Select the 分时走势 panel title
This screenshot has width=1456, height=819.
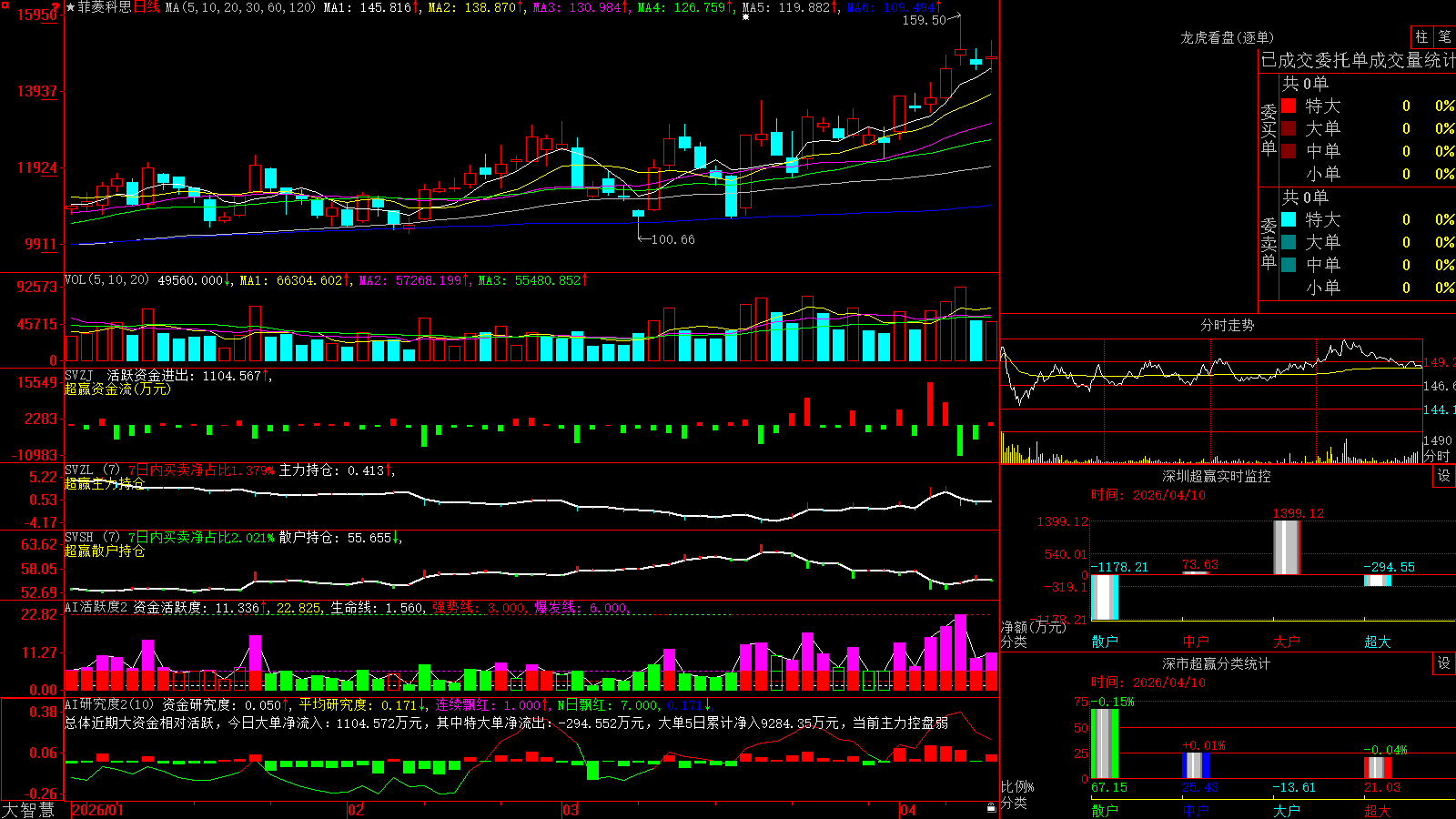[1227, 325]
